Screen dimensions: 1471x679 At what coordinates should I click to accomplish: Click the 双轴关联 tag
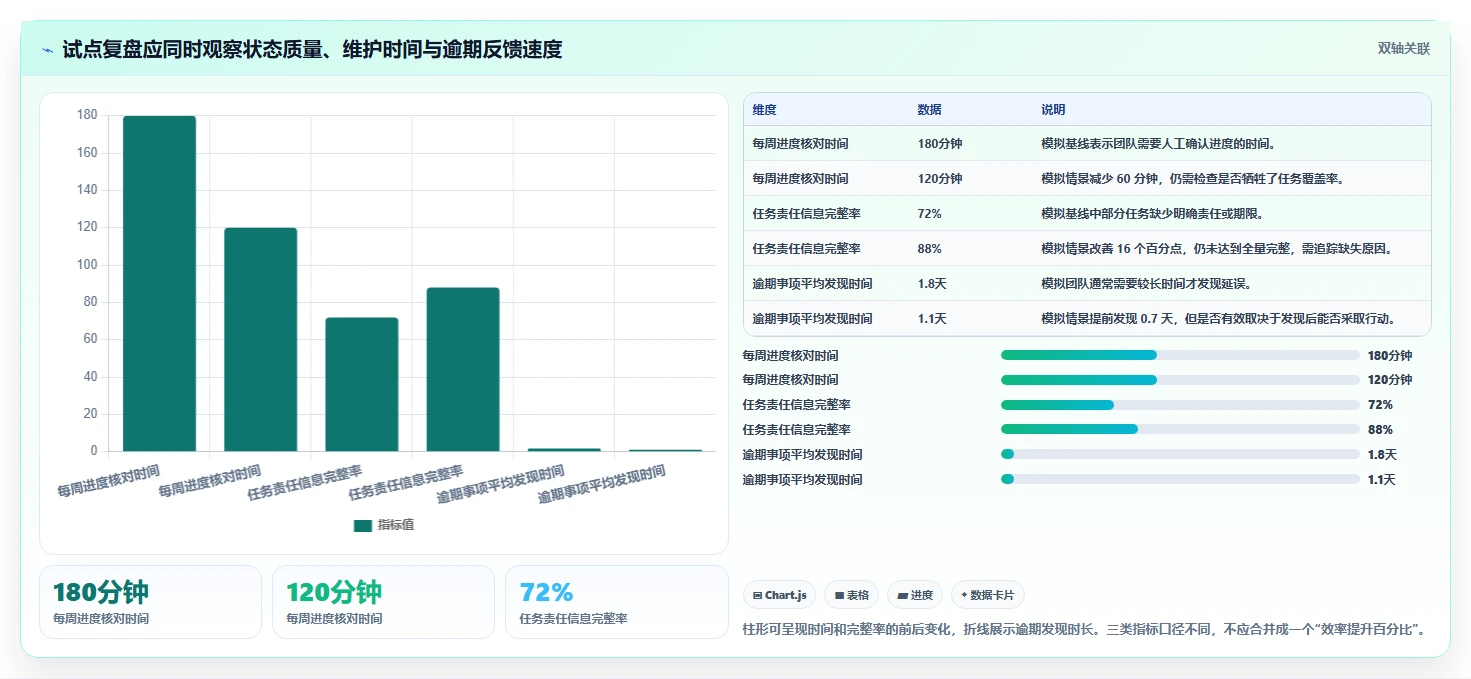click(1404, 49)
